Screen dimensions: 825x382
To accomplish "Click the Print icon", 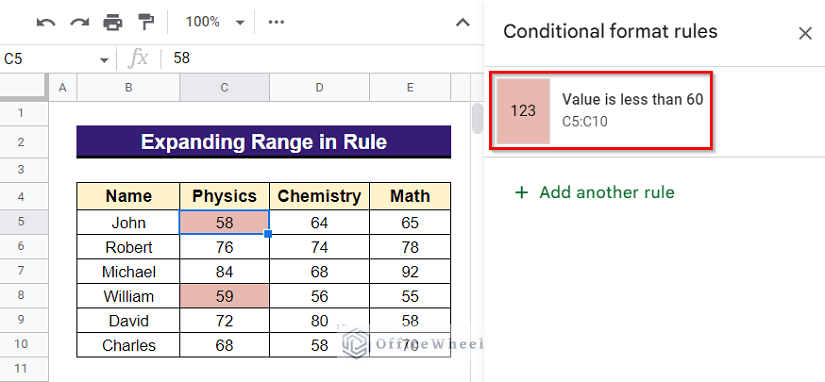I will [x=113, y=22].
